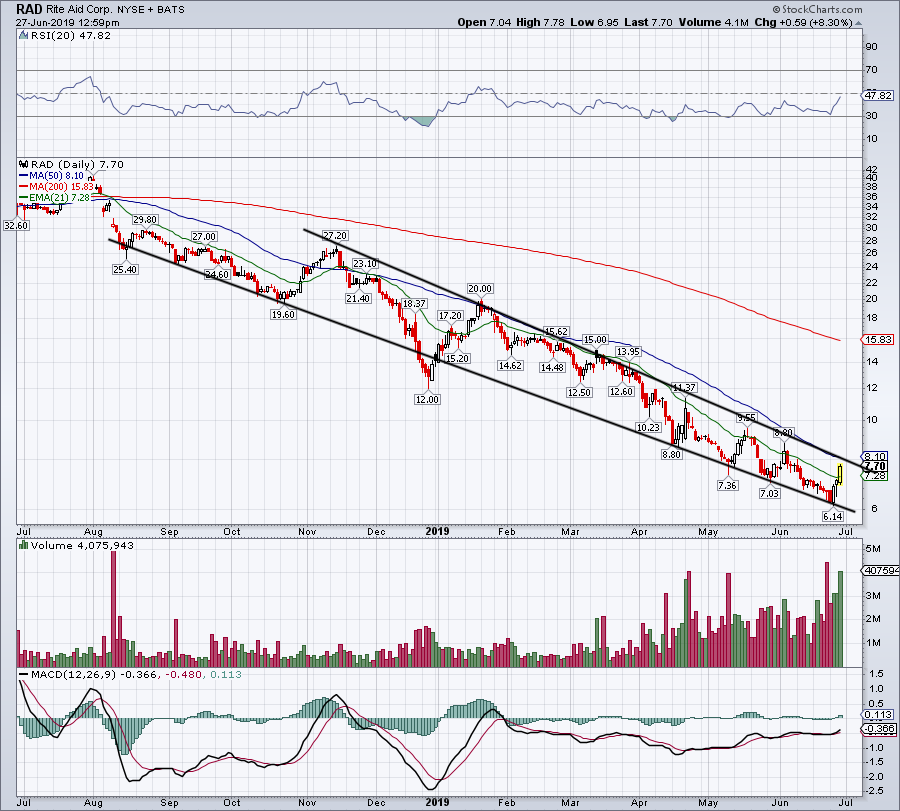Screen dimensions: 900x811
Task: Click the RSI panel icon beside RSI(20)
Action: 24,36
